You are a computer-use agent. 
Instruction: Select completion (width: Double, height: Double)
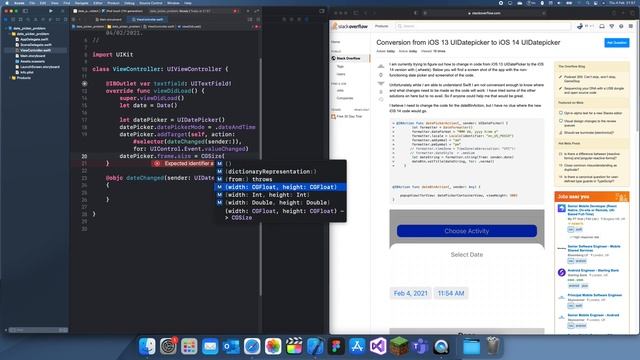280,202
